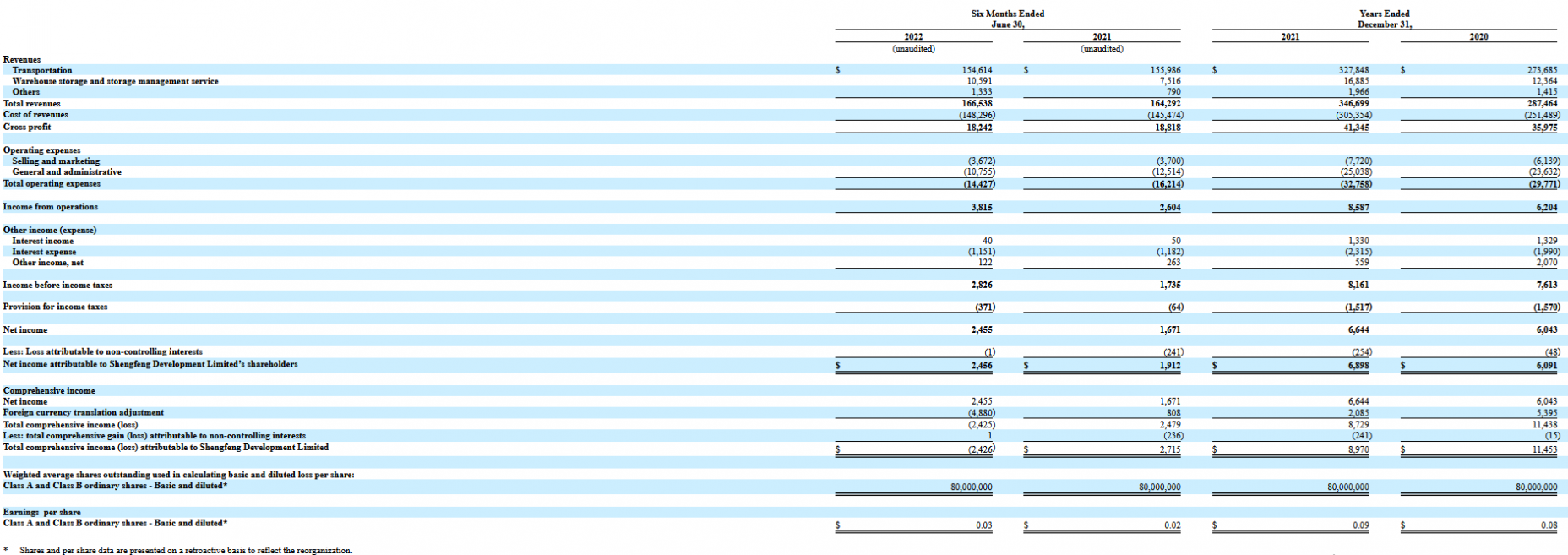Click 'Less: Loss attributable to non-controlling interests' label

102,351
